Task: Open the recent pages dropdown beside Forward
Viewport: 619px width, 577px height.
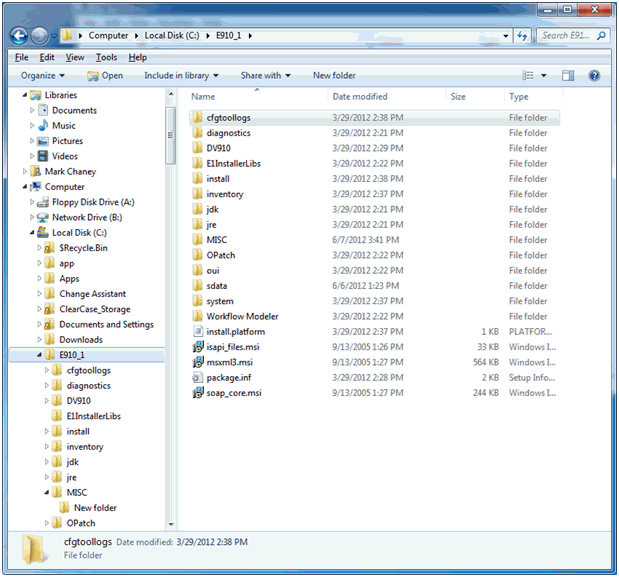Action: (54, 36)
